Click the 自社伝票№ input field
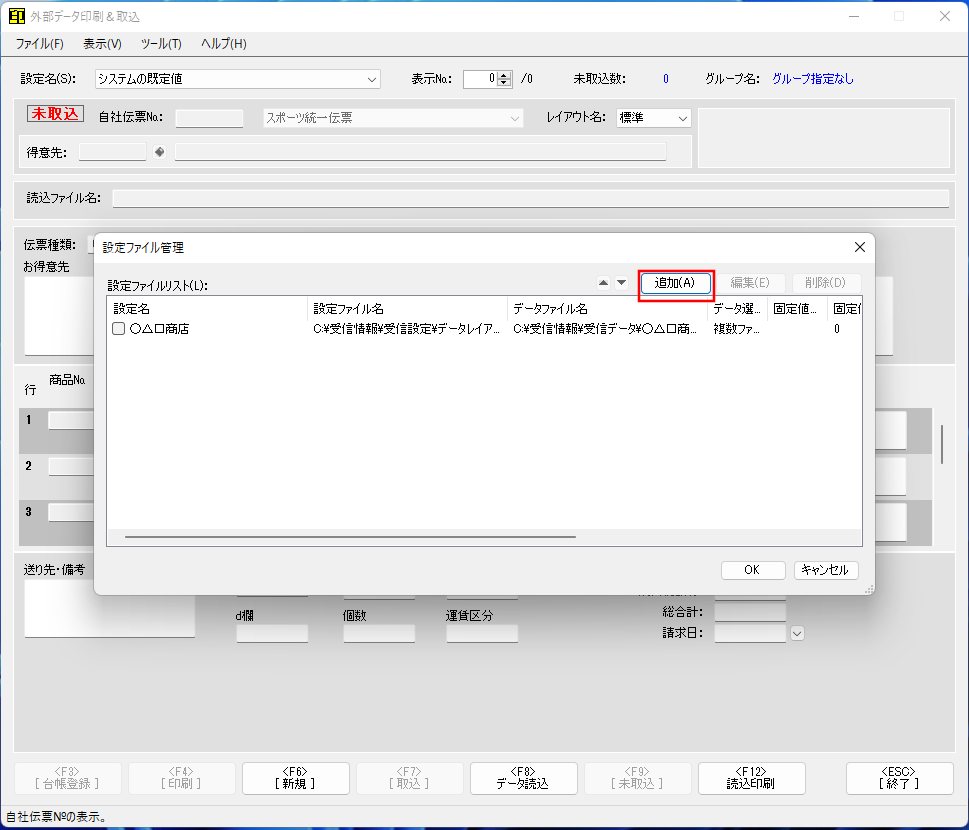Screen dimensions: 969x830 [209, 118]
